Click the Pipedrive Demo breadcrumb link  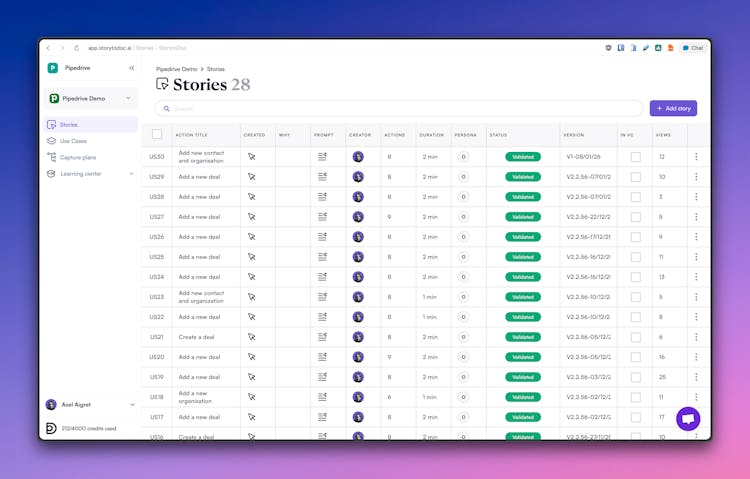pos(177,69)
